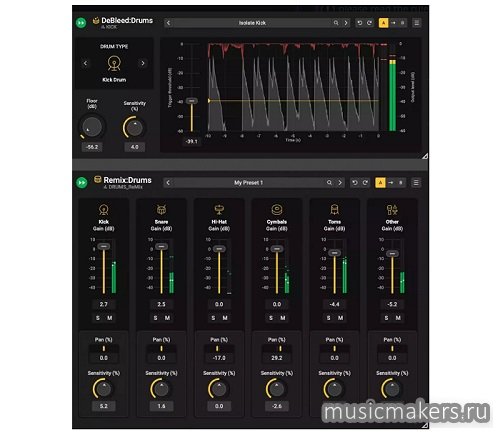The image size is (500, 435).
Task: Click the Kick Sensitivity knob
Action: click(x=103, y=389)
